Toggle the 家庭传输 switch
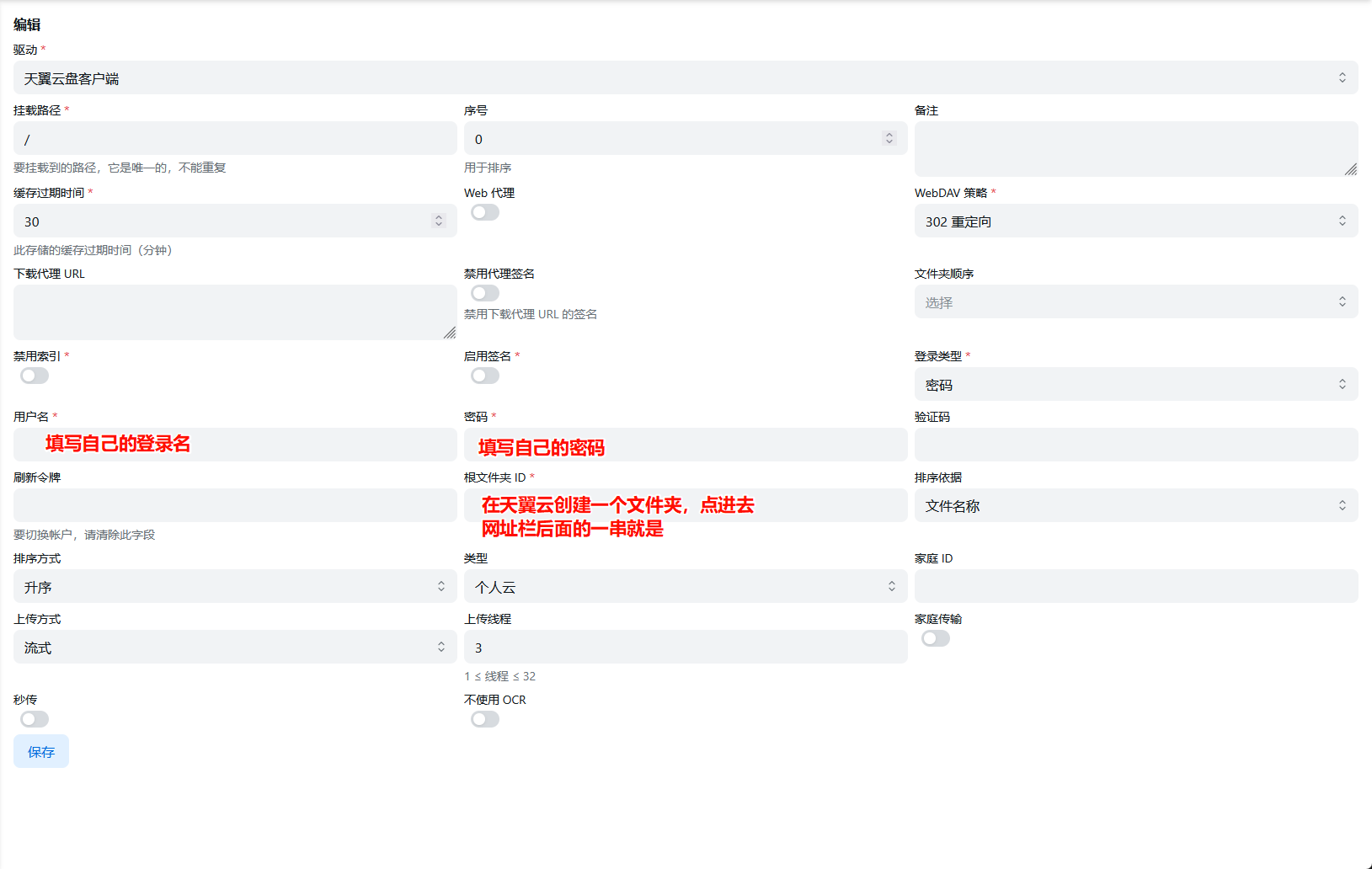This screenshot has height=869, width=1372. [x=936, y=639]
